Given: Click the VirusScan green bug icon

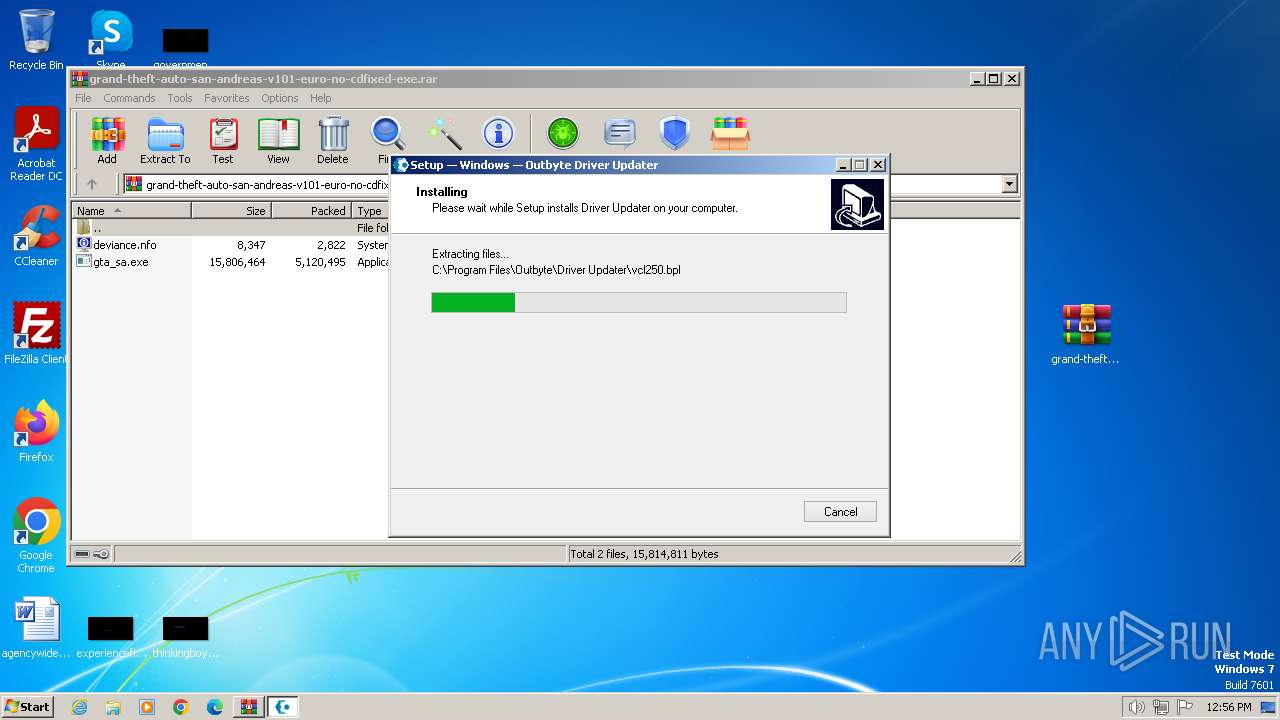Looking at the screenshot, I should click(x=563, y=133).
